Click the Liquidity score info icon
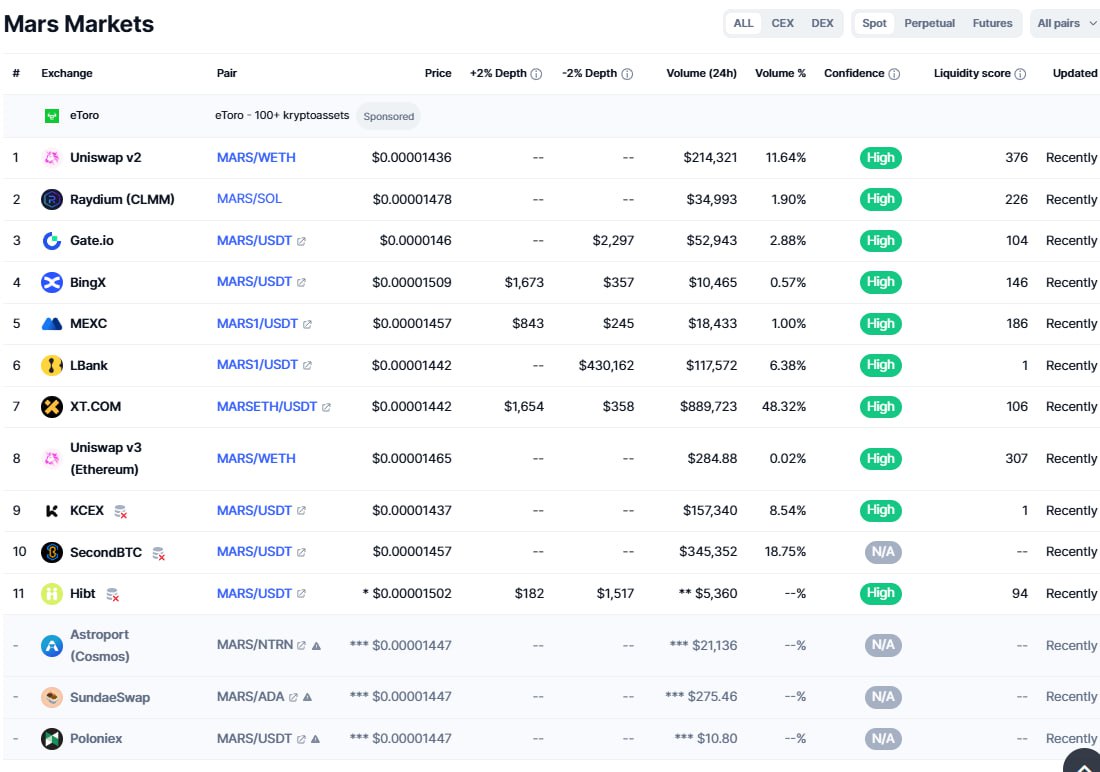Image resolution: width=1100 pixels, height=772 pixels. coord(1020,74)
